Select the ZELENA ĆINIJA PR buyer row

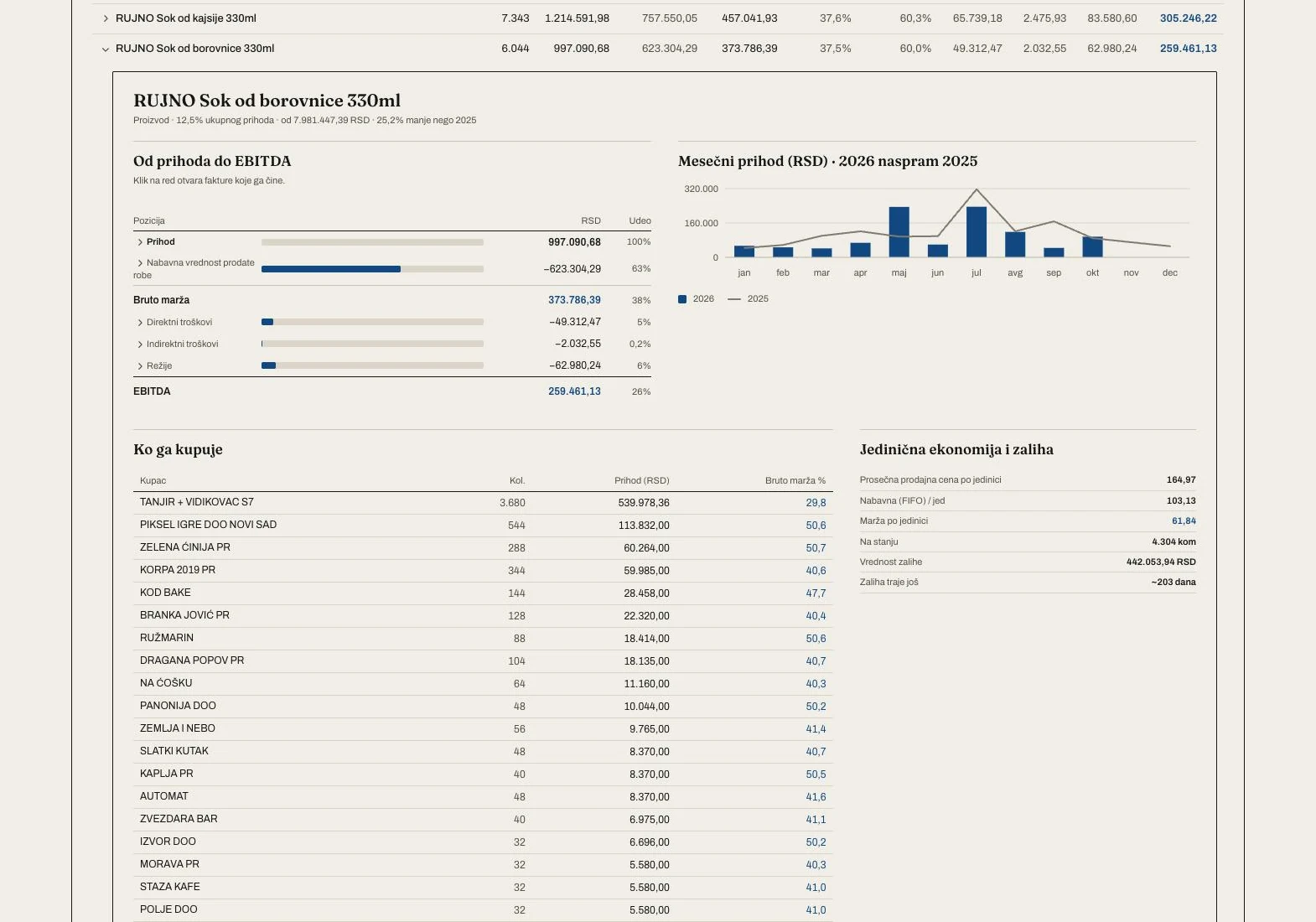483,548
